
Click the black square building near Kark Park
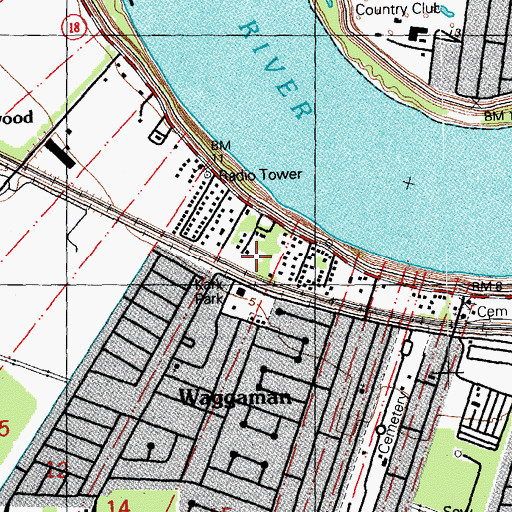tap(240, 292)
